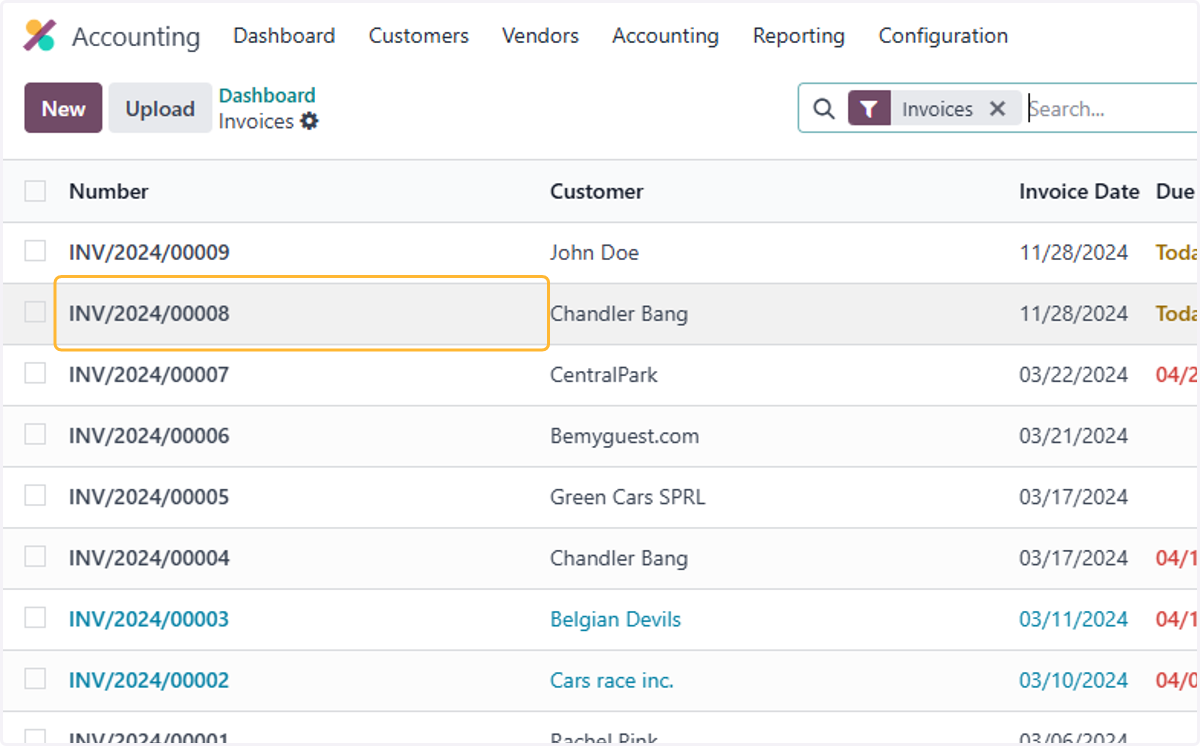Open invoice INV/2024/00007
1200x746 pixels.
[149, 374]
